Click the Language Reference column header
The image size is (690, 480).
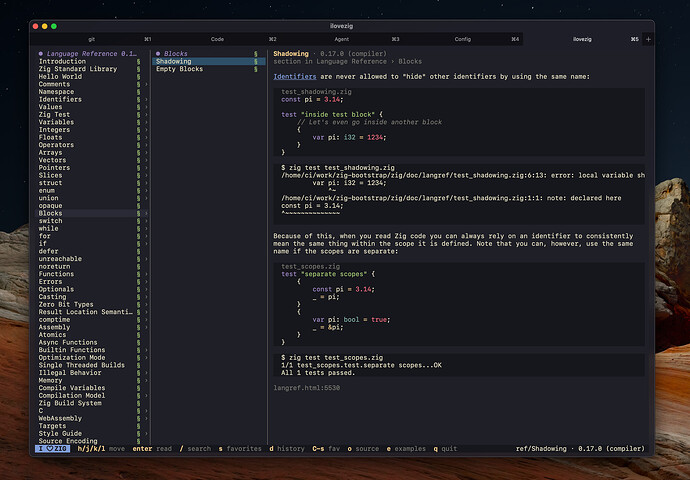88,54
